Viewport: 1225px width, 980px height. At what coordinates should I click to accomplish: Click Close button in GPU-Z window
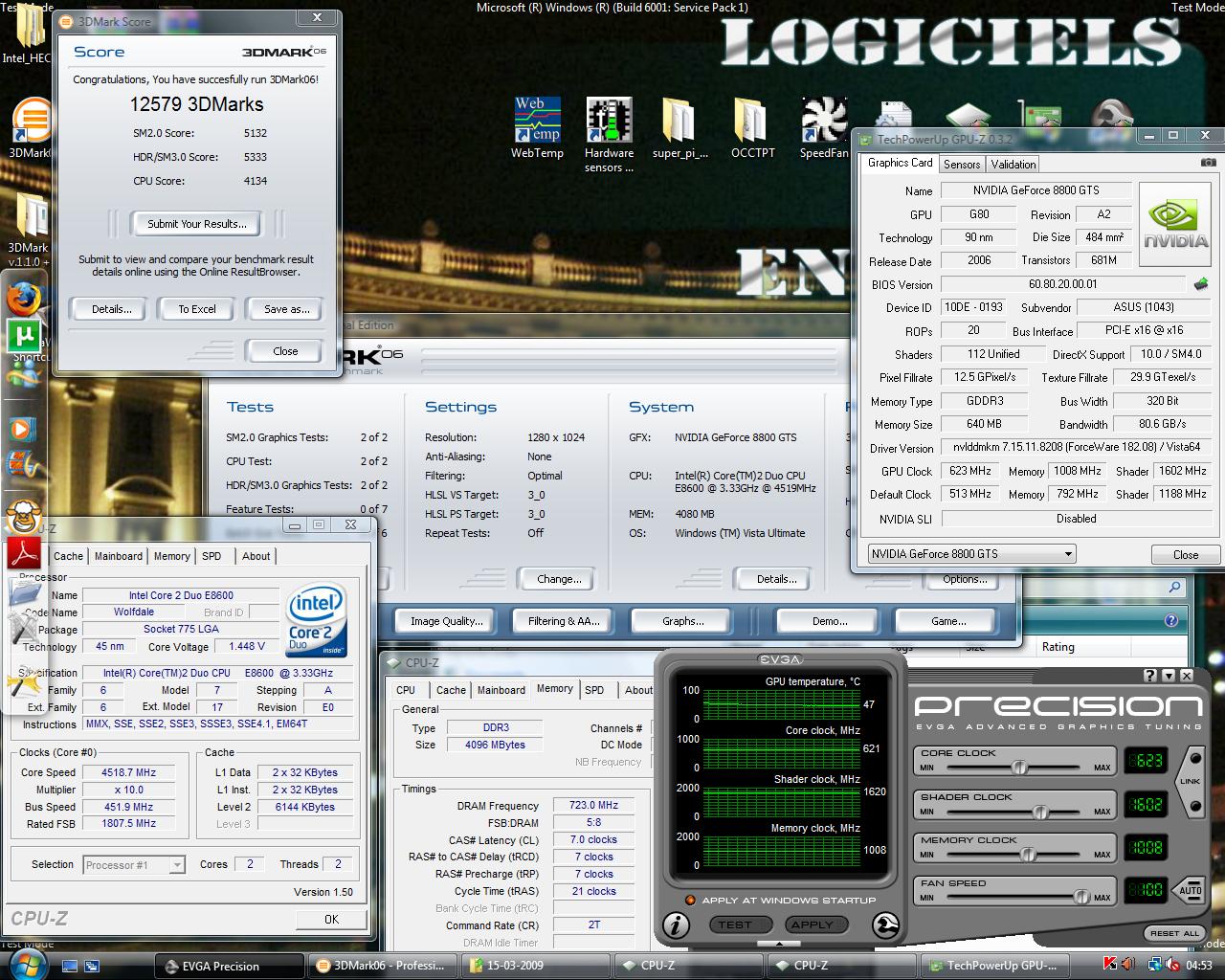coord(1186,554)
